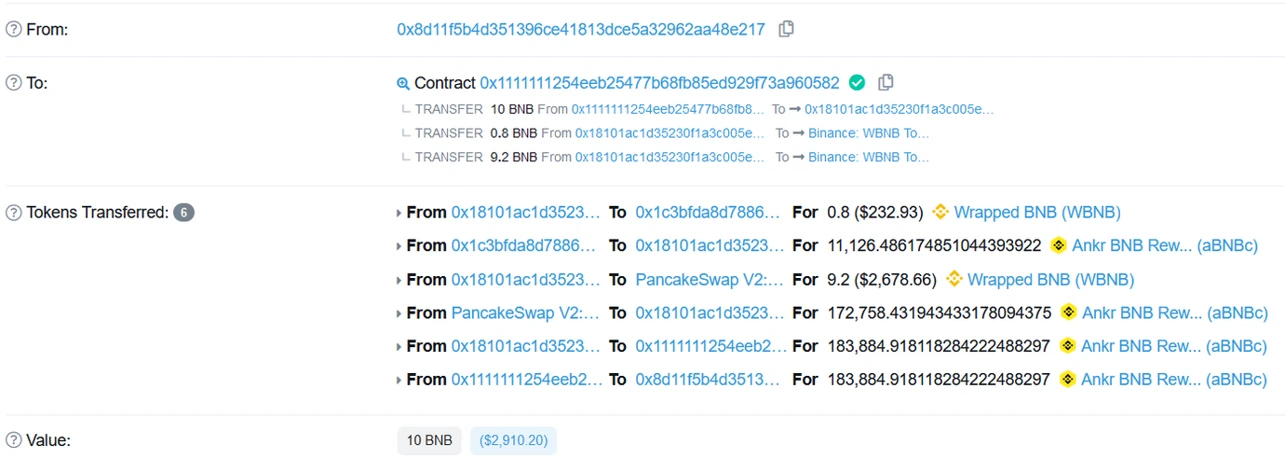Viewport: 1285px width, 458px height.
Task: Click the ($2,910.20) USD value badge
Action: pyautogui.click(x=513, y=440)
